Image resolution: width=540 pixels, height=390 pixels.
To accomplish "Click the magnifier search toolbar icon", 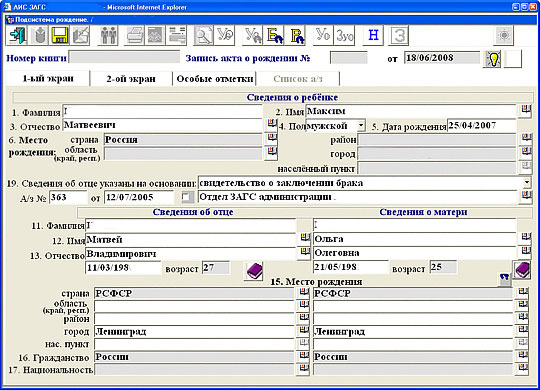I will (x=203, y=35).
